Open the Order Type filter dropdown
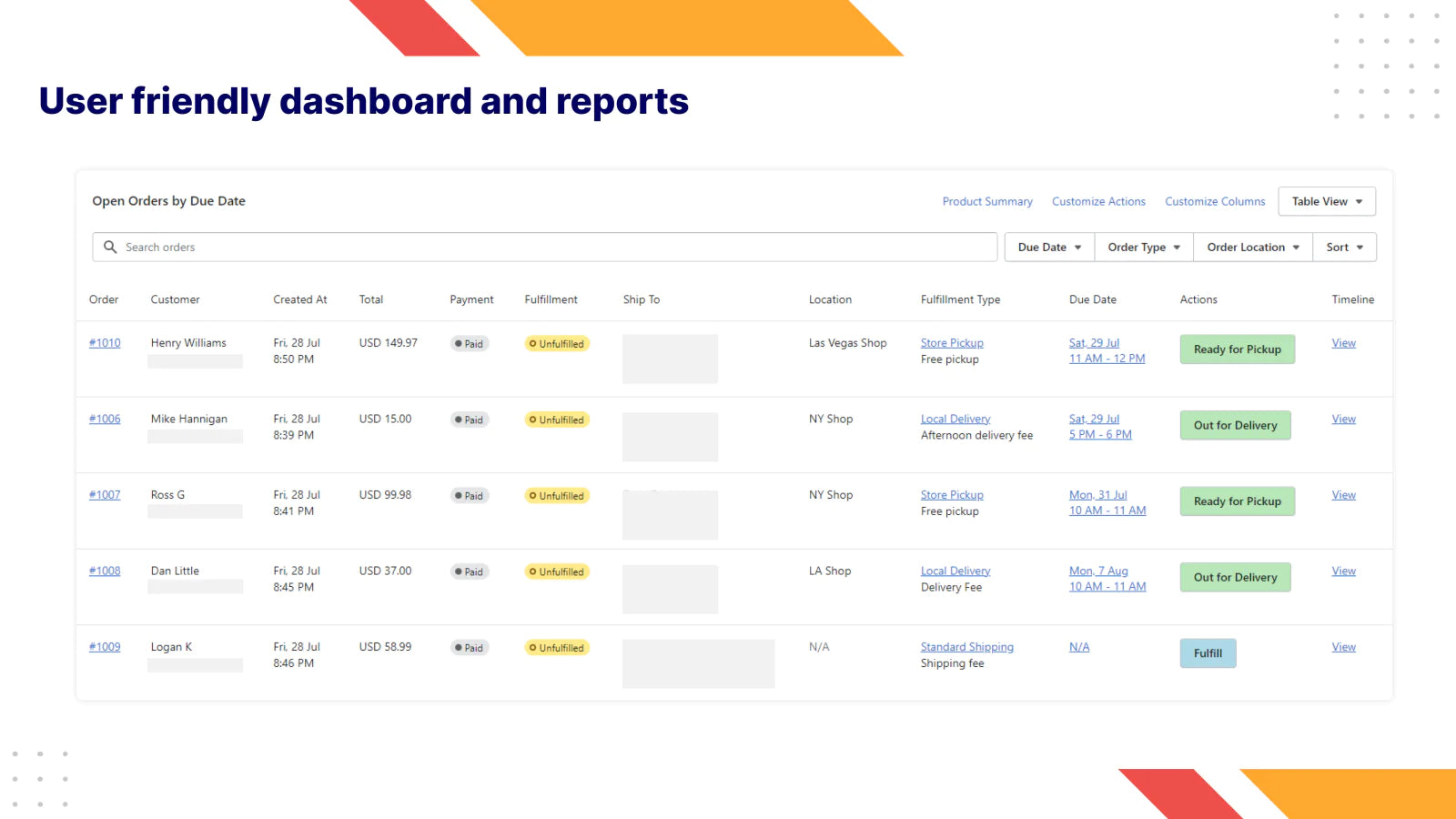 coord(1142,247)
